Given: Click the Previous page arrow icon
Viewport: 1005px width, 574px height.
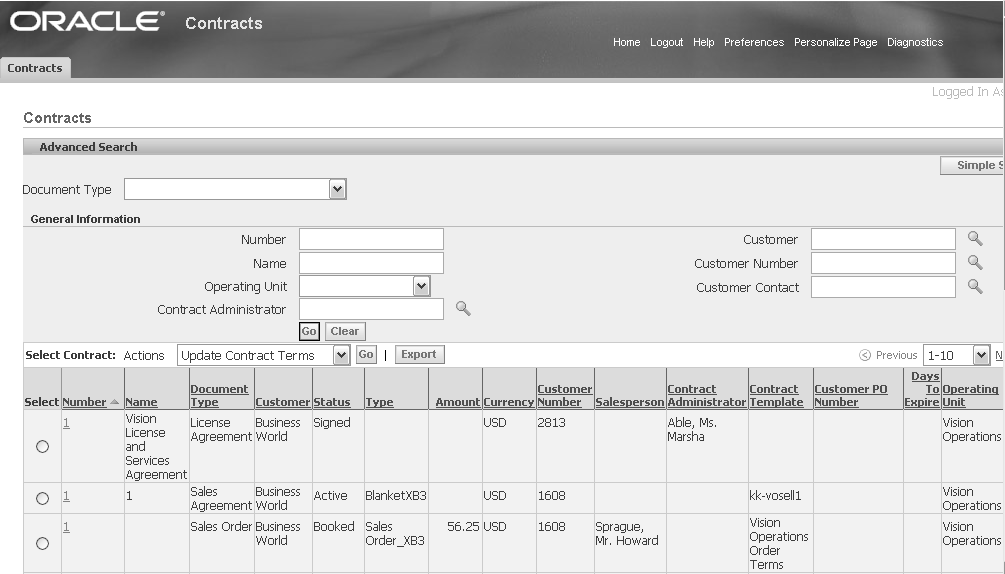Looking at the screenshot, I should pos(865,355).
